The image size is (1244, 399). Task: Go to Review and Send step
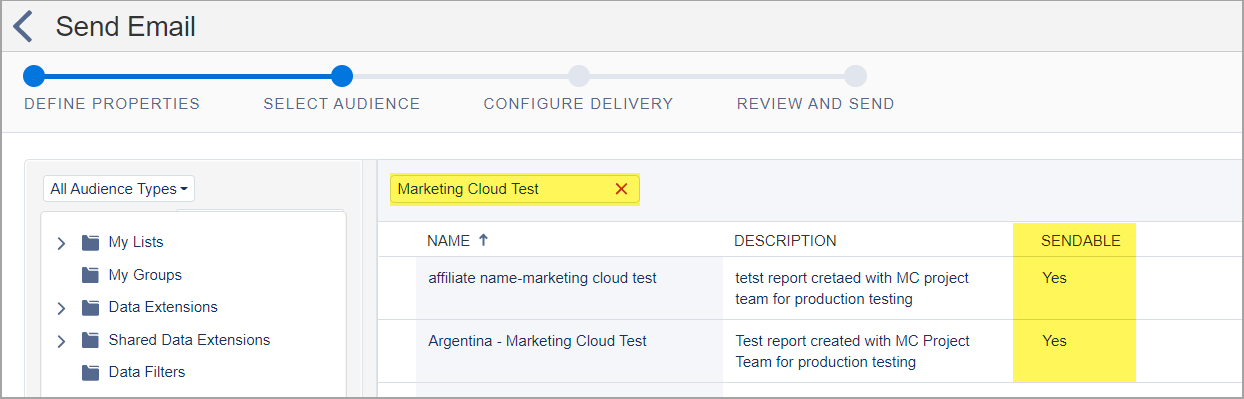(816, 104)
